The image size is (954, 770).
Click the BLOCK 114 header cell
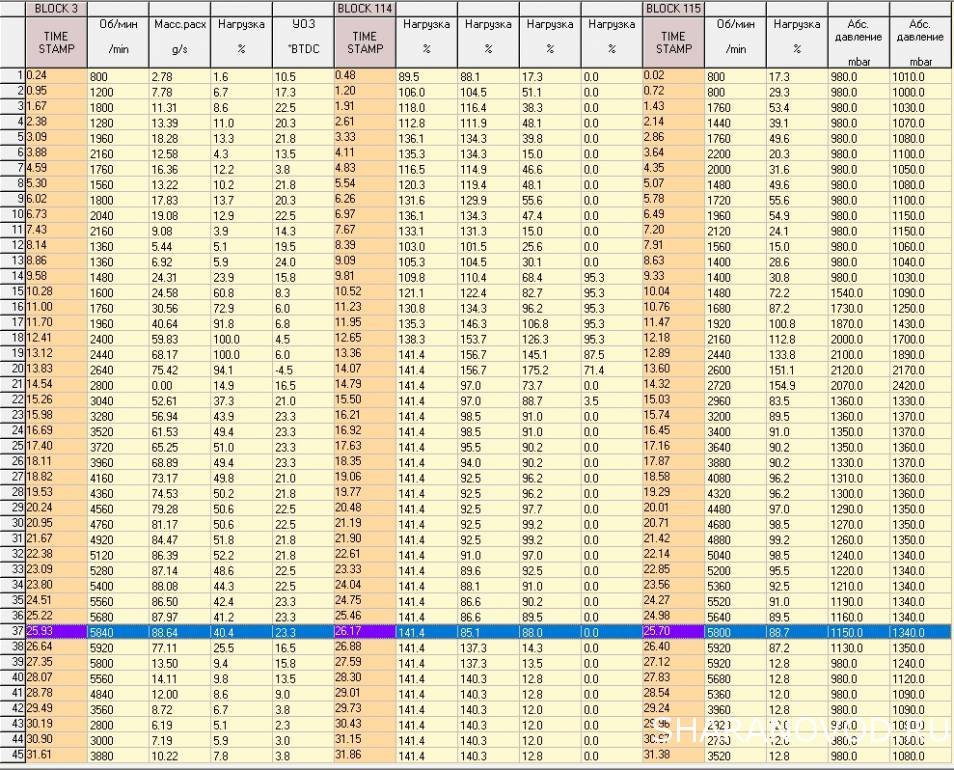(364, 7)
